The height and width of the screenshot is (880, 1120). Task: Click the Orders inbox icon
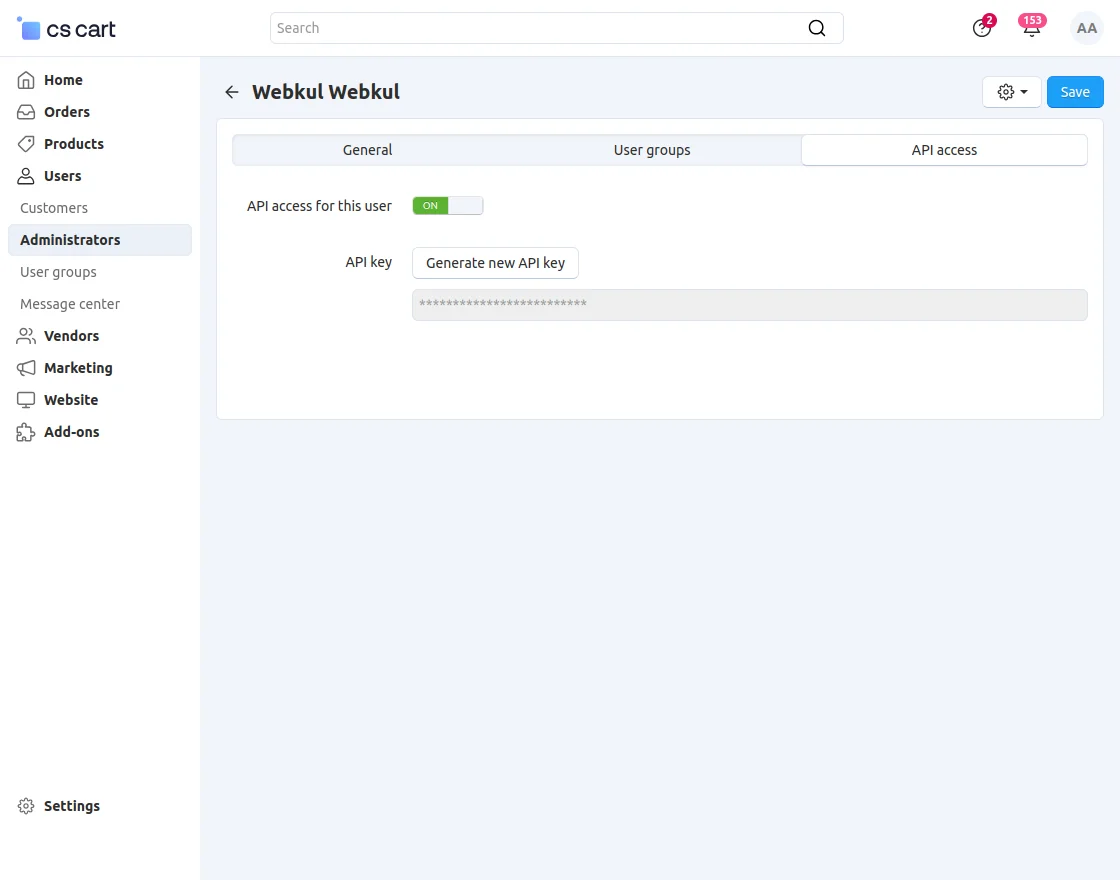[x=26, y=112]
